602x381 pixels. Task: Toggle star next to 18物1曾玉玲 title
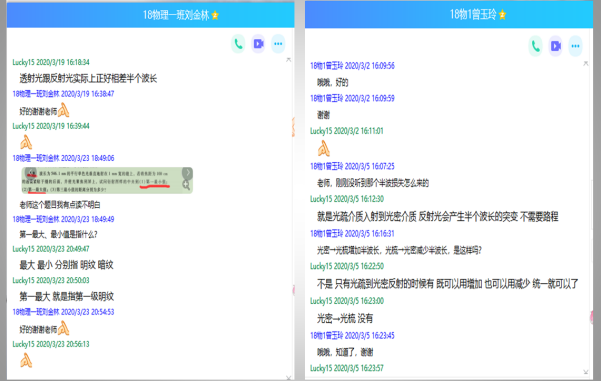(503, 15)
